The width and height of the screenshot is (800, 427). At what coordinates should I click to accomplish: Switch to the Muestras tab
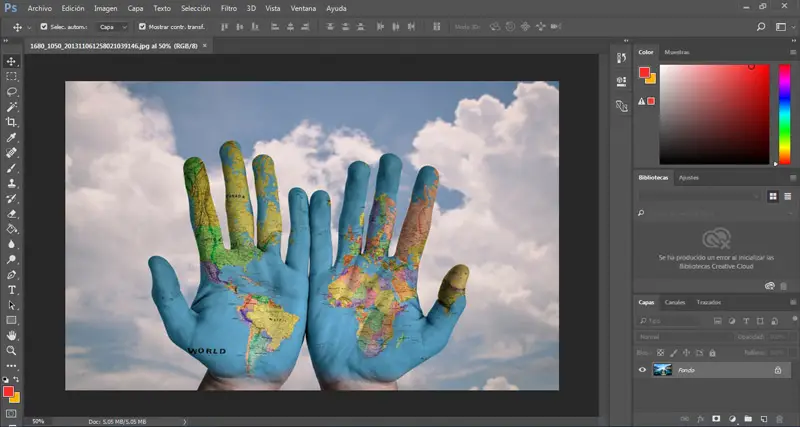[676, 52]
